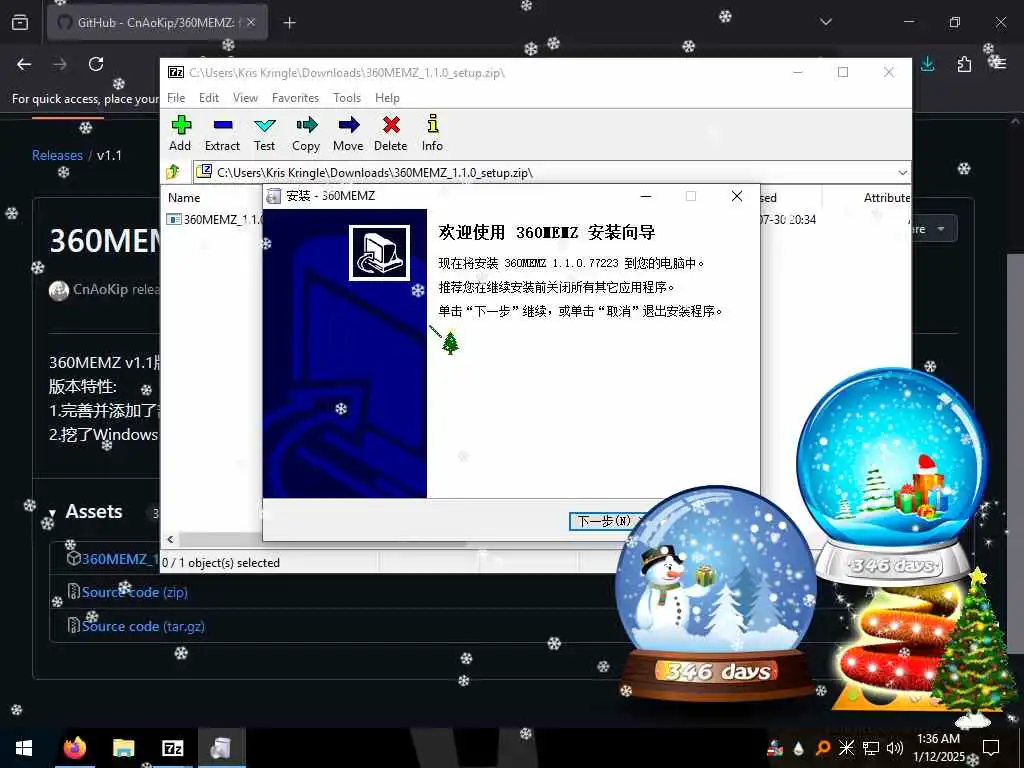Open the Firefox View icon
Viewport: 1024px width, 768px height.
coord(20,22)
